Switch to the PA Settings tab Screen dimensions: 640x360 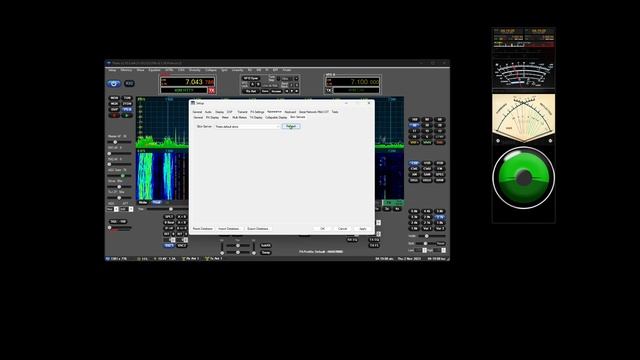tap(257, 112)
